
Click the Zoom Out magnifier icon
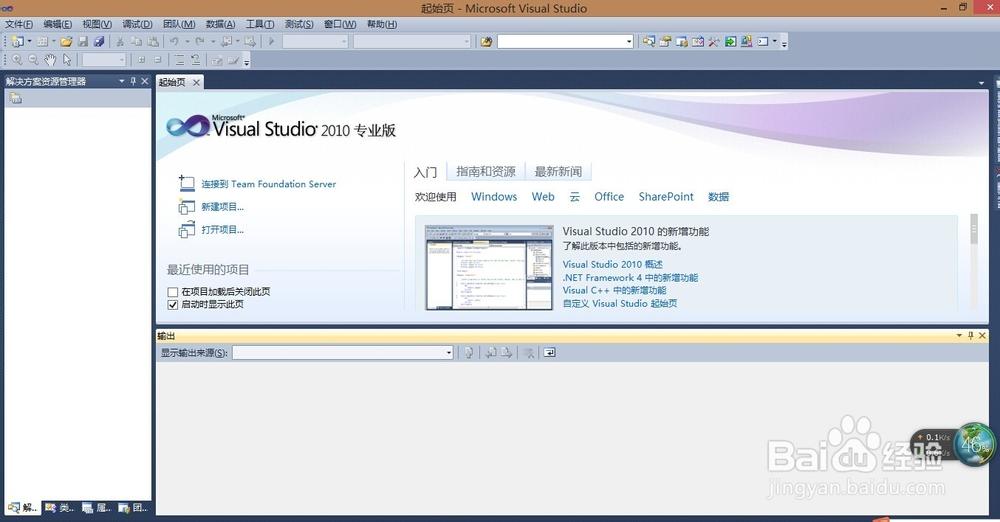click(33, 60)
